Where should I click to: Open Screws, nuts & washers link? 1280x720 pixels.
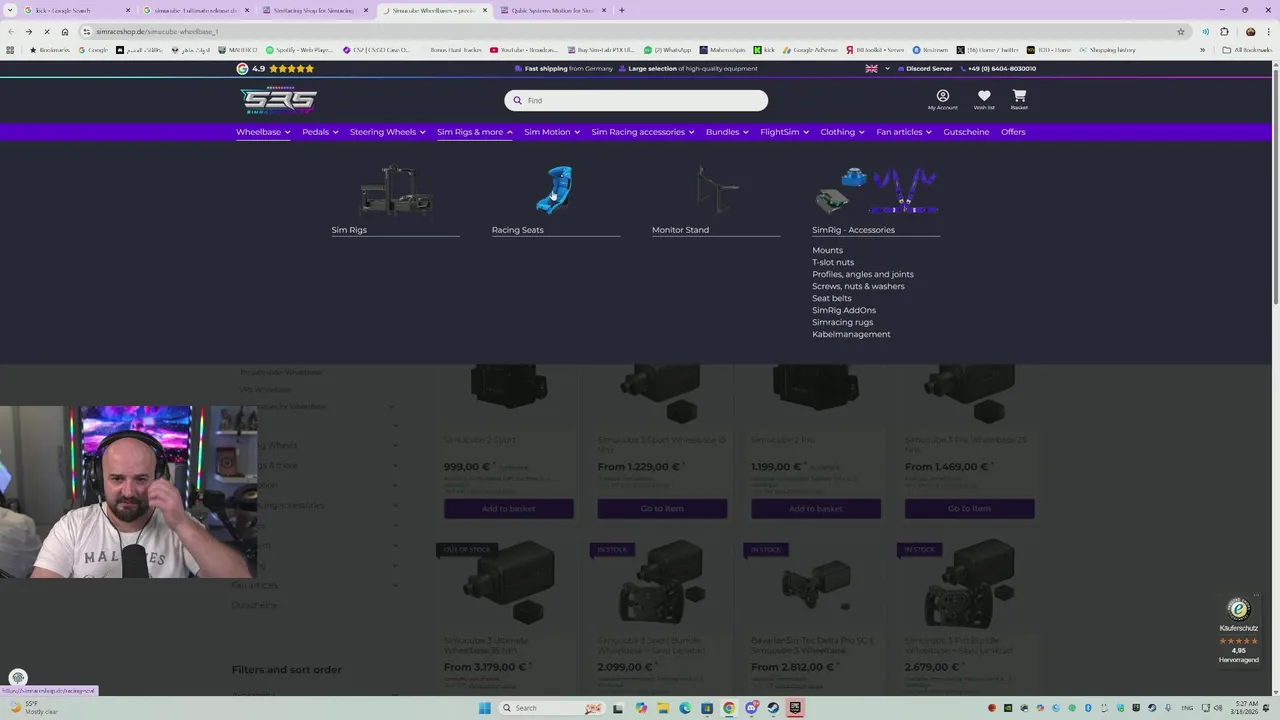[x=858, y=286]
